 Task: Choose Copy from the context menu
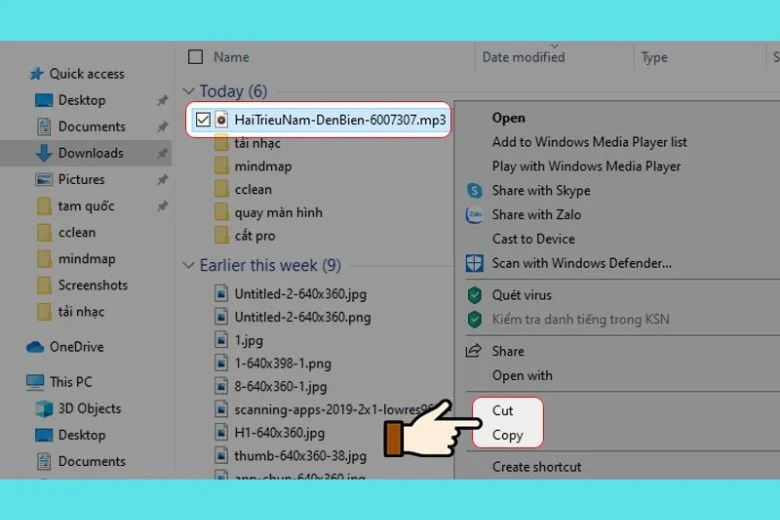(507, 435)
